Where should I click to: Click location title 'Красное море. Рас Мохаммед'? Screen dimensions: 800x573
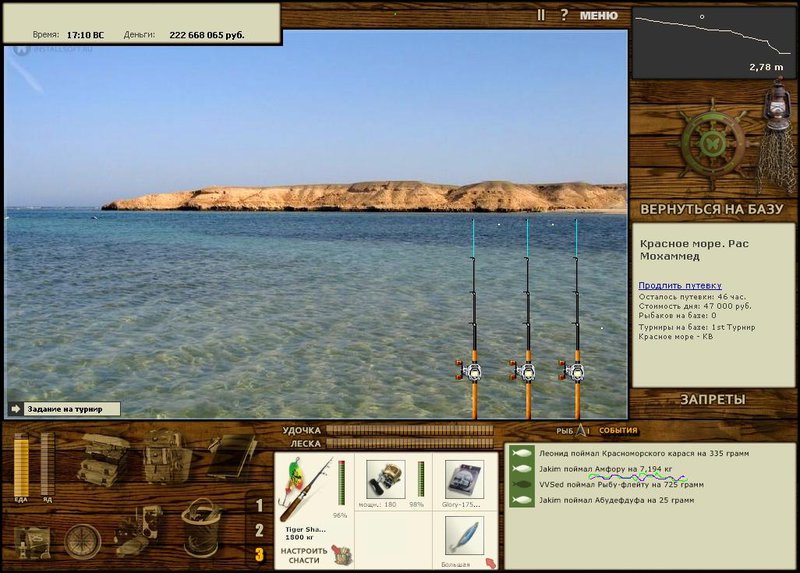pos(694,250)
